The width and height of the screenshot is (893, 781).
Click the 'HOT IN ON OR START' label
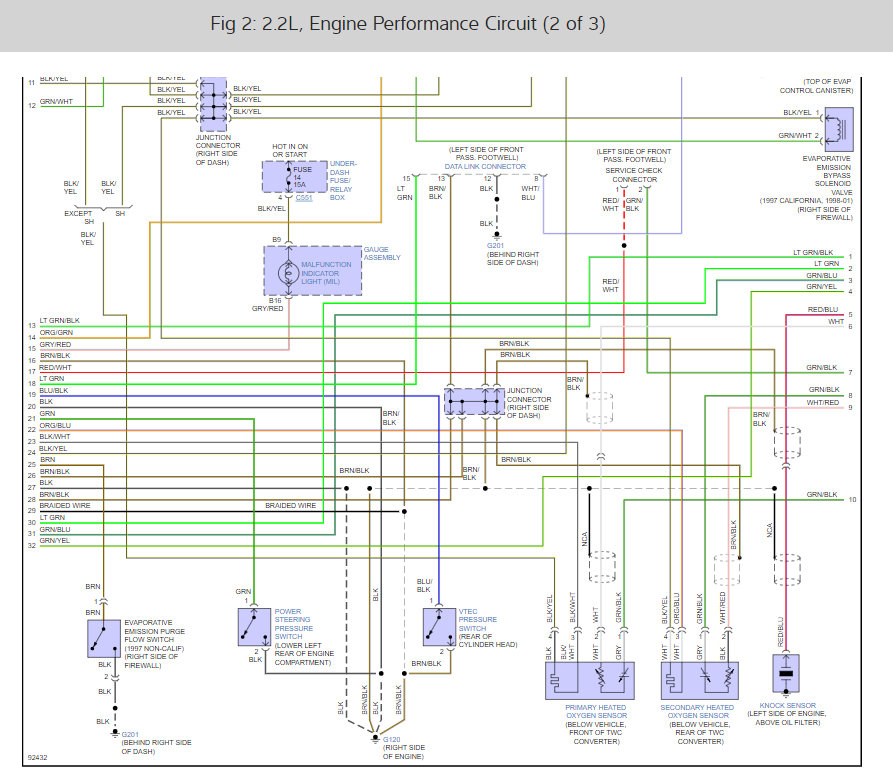(x=290, y=150)
